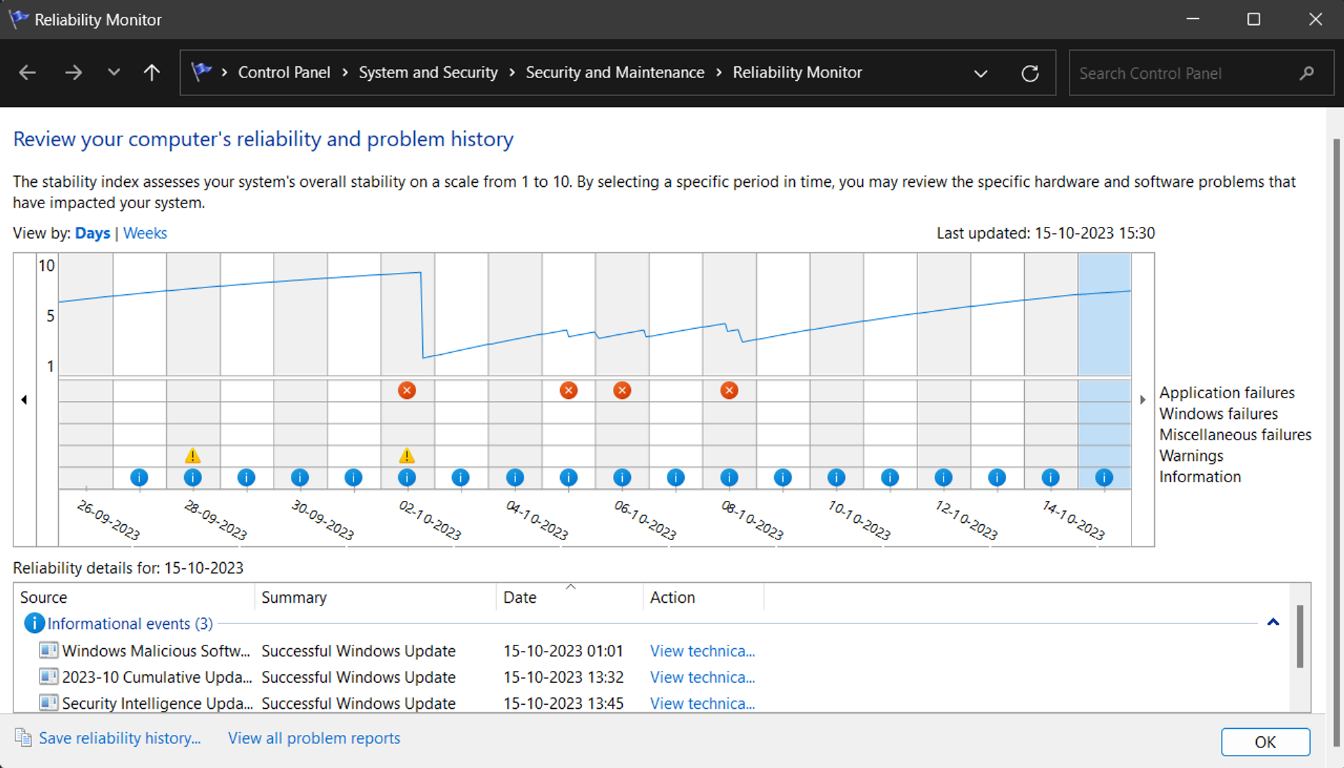Click the Action column header
This screenshot has height=768, width=1344.
pyautogui.click(x=704, y=597)
